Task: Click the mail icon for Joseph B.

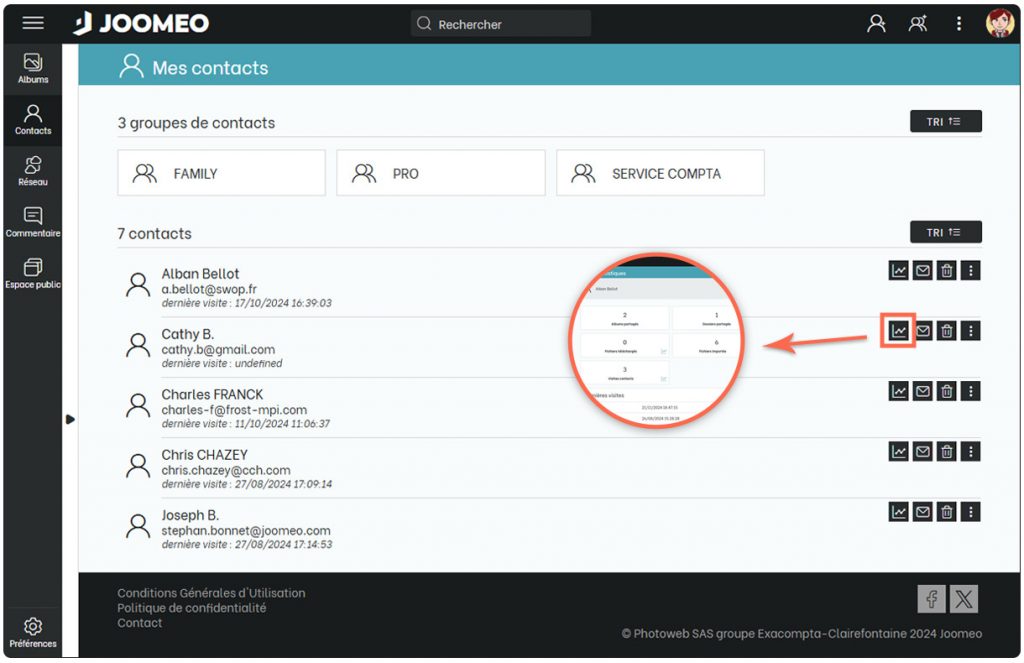Action: pyautogui.click(x=923, y=512)
